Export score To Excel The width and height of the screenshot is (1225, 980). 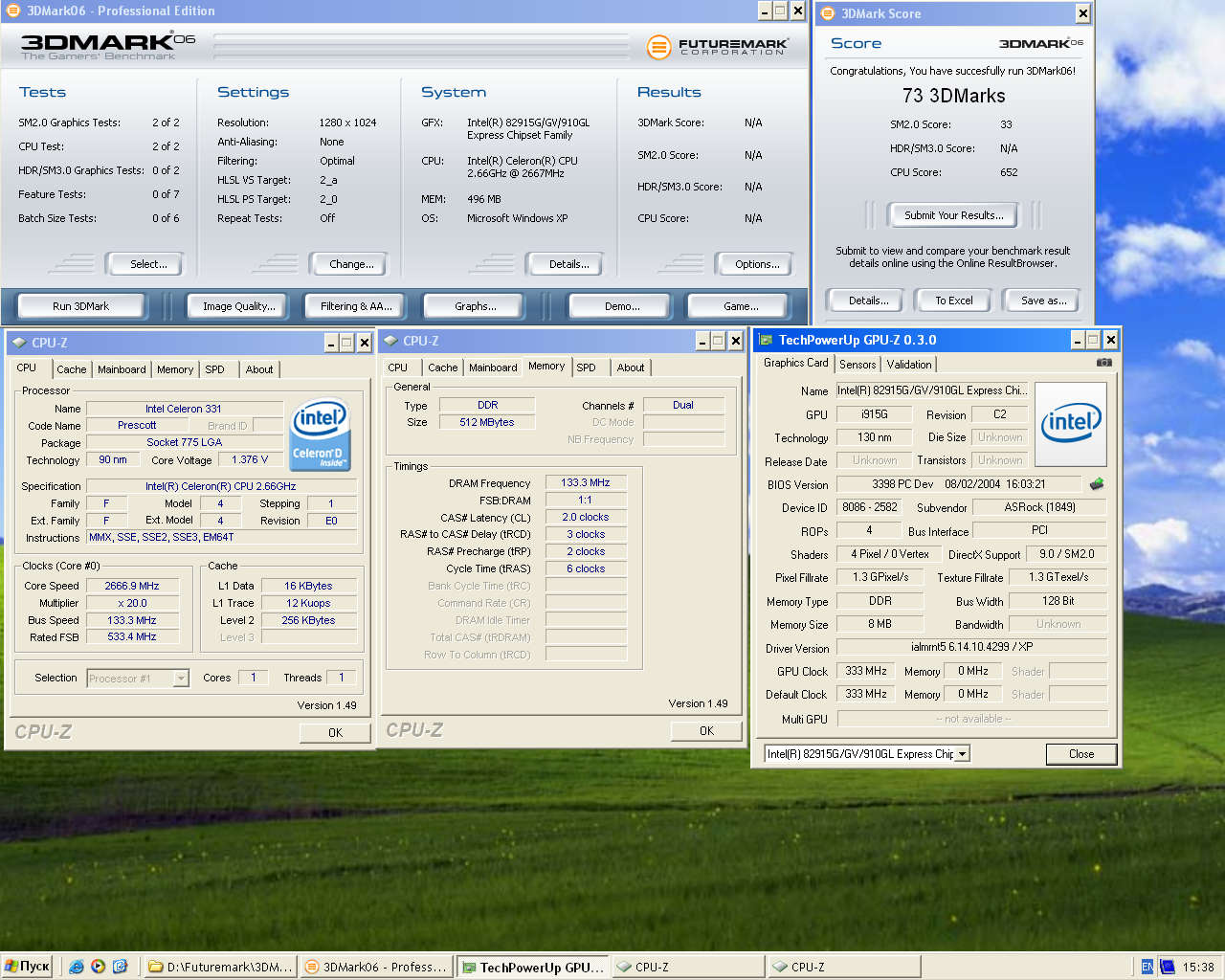click(954, 301)
